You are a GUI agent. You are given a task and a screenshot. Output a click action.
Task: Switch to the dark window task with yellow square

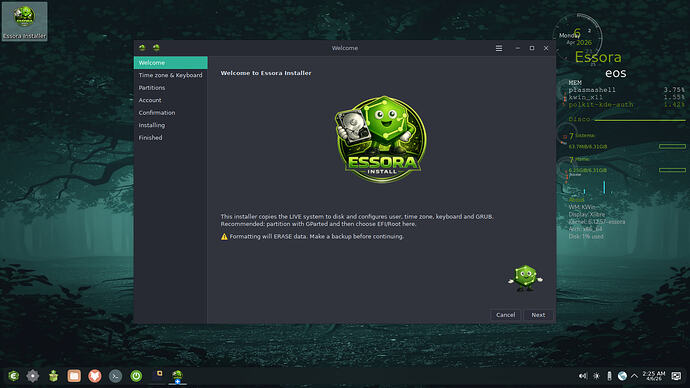pyautogui.click(x=158, y=375)
